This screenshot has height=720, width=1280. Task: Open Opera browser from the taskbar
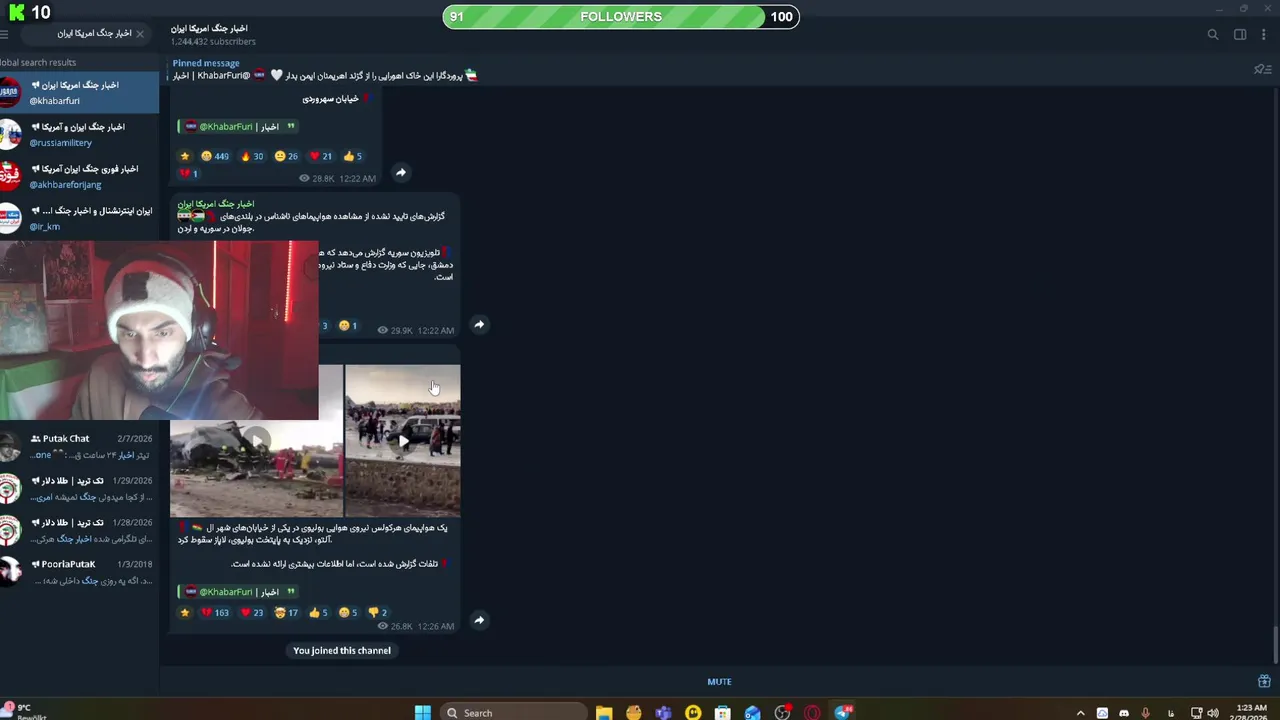pyautogui.click(x=812, y=712)
